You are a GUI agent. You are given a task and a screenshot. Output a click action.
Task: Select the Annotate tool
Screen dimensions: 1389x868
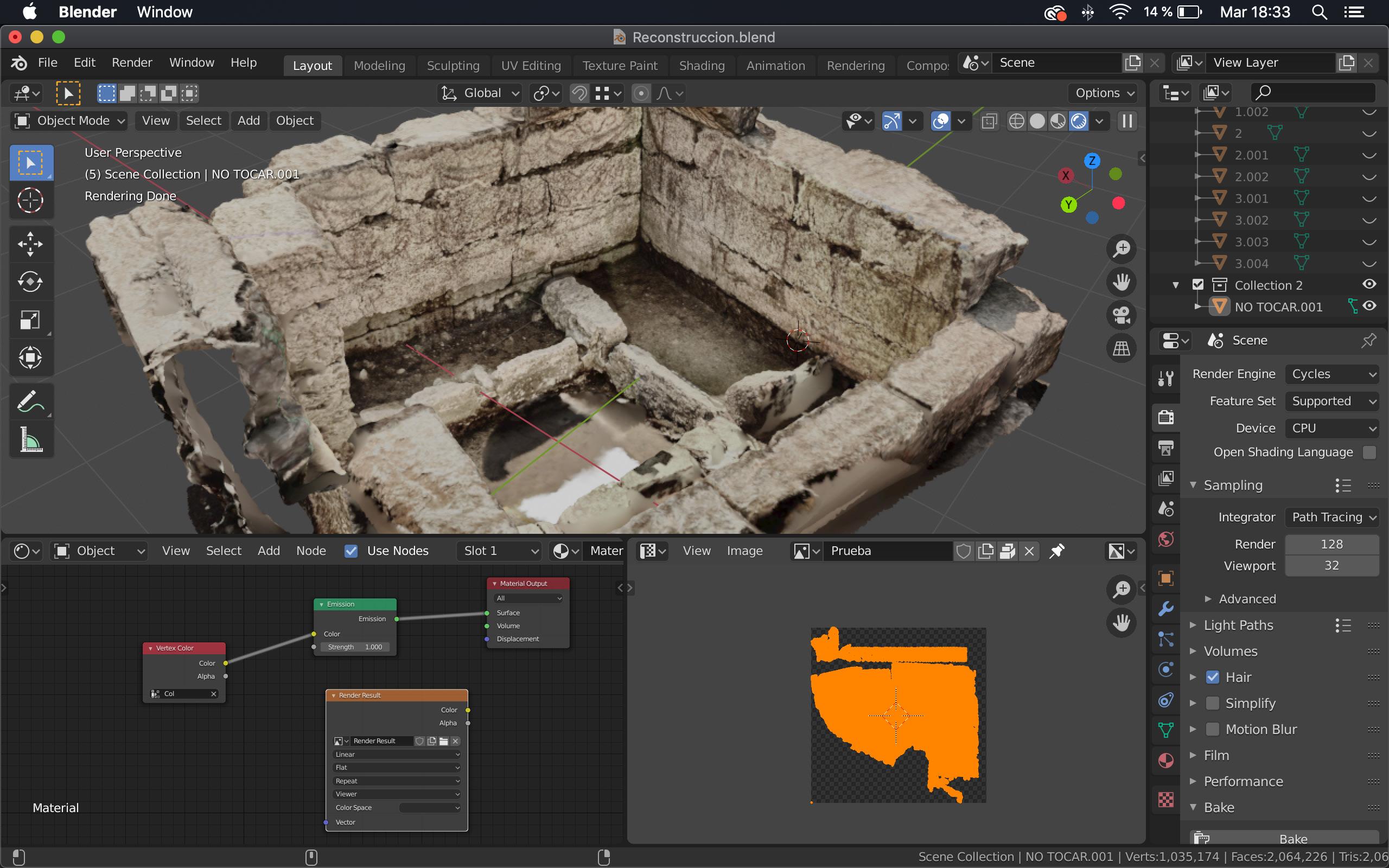31,401
